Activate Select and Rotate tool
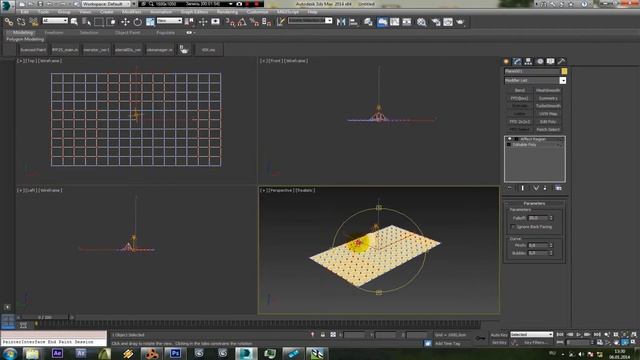This screenshot has height=360, width=640. (138, 22)
